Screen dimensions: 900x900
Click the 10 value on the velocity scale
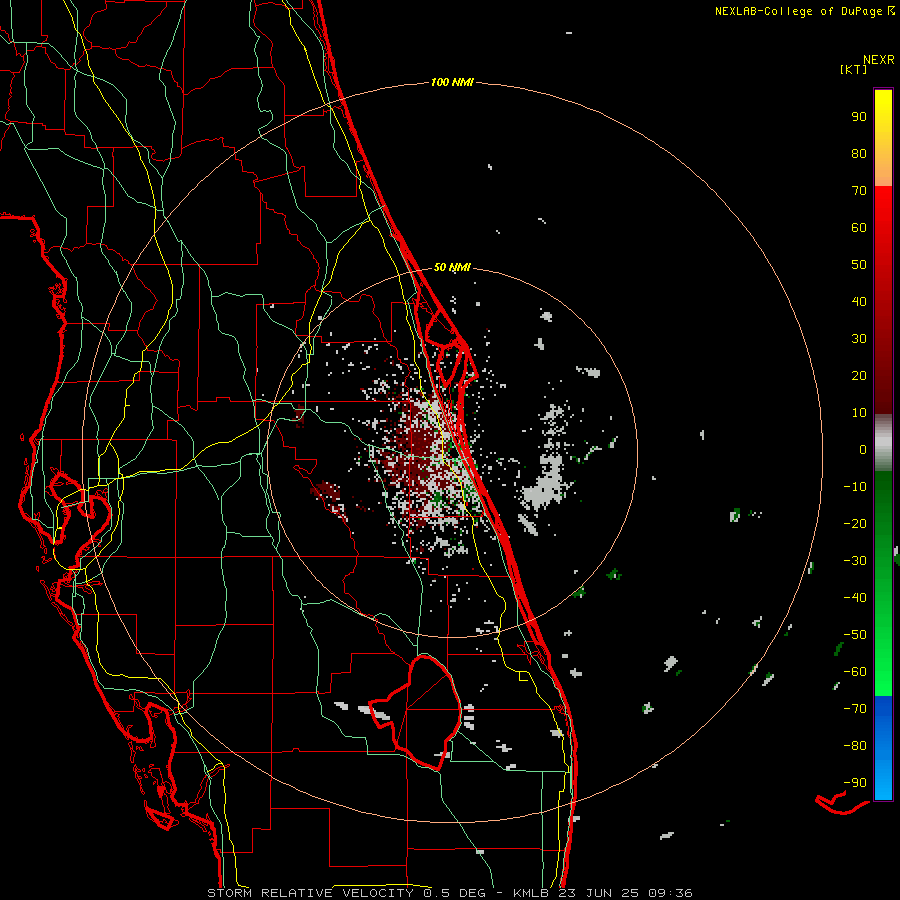(859, 413)
